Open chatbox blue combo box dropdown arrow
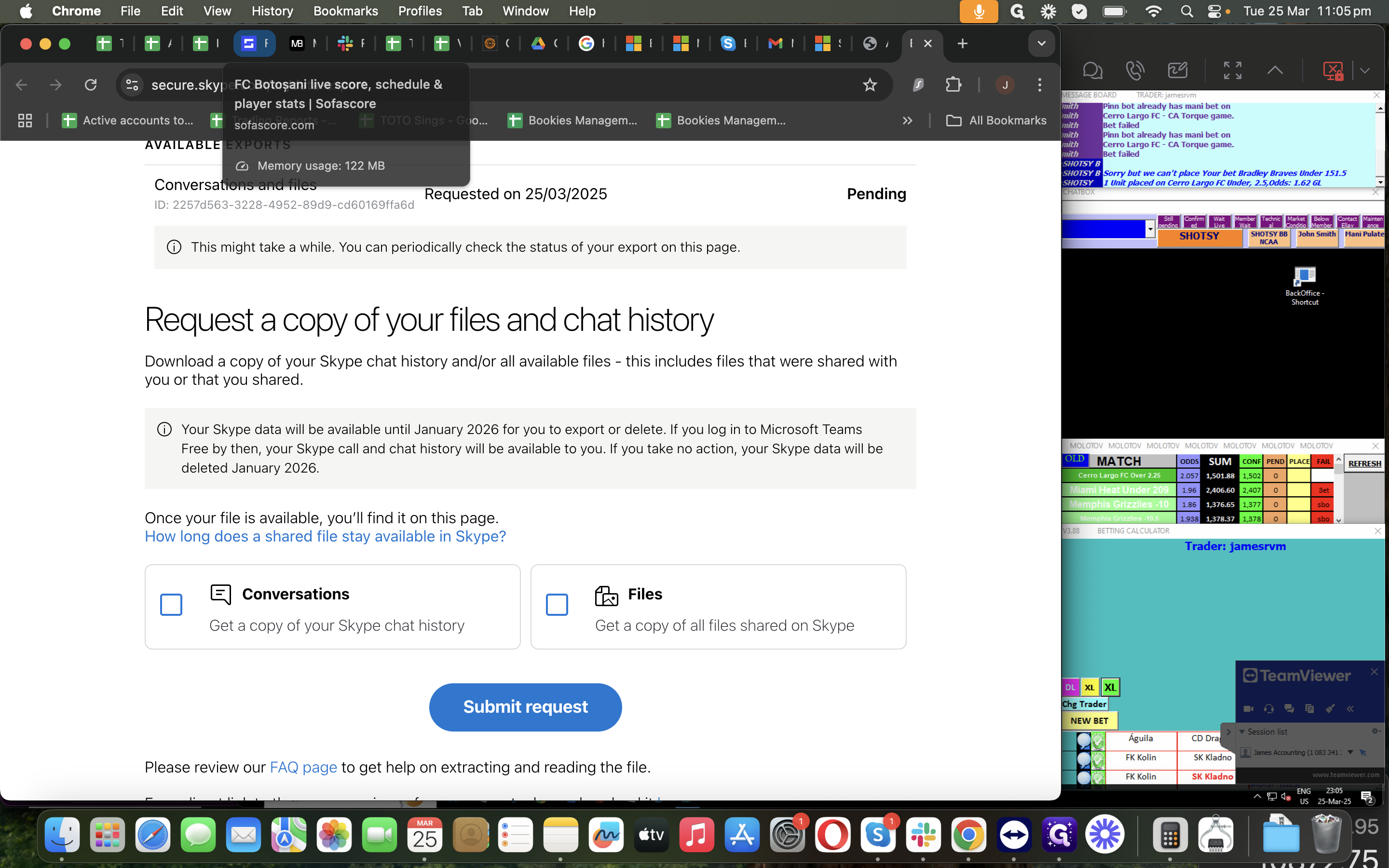 pos(1150,229)
